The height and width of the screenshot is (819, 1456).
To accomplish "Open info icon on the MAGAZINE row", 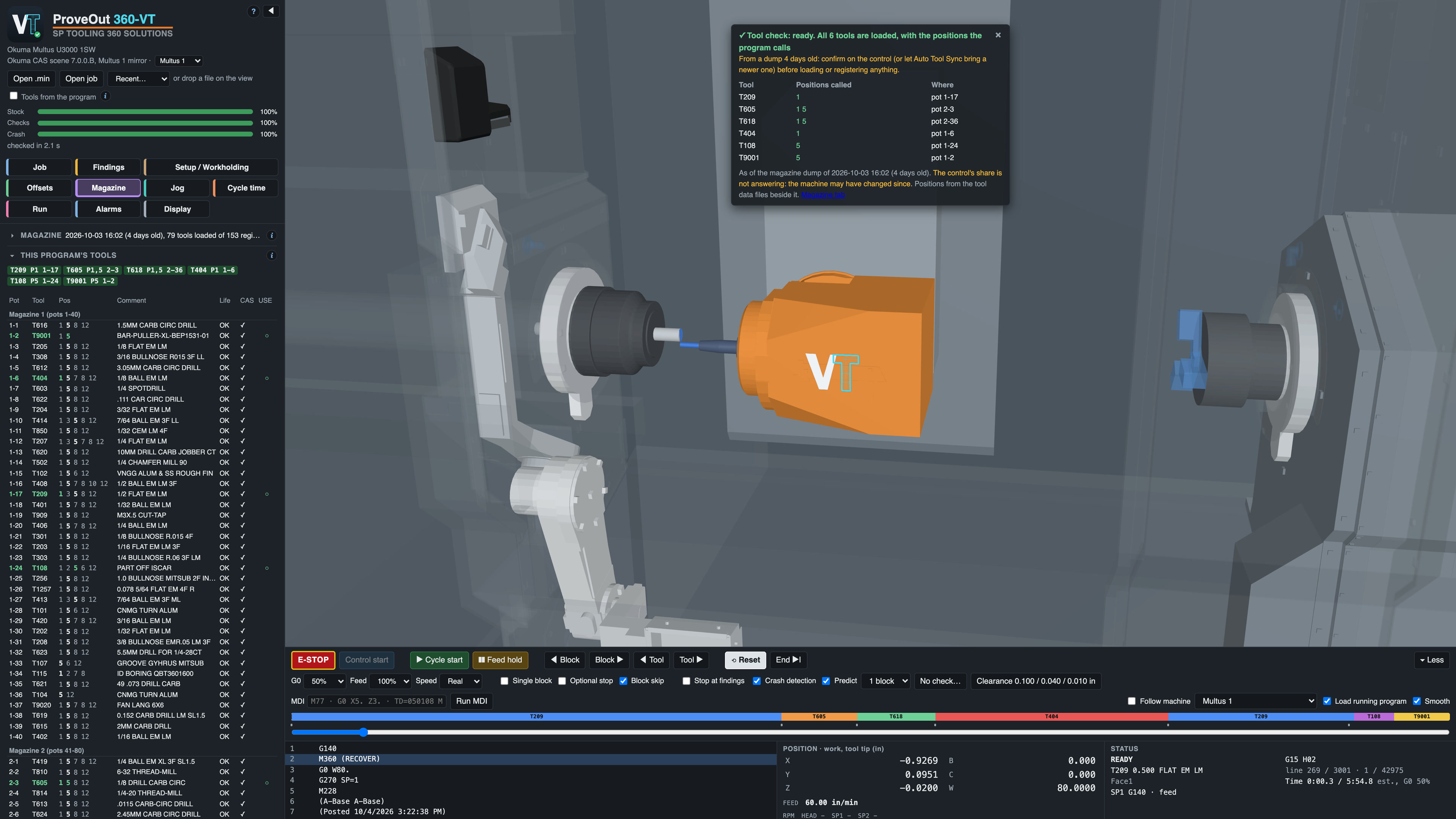I will (272, 235).
